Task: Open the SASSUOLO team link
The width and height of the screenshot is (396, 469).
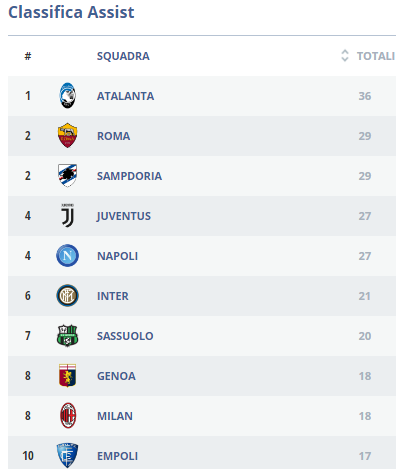Action: tap(125, 336)
